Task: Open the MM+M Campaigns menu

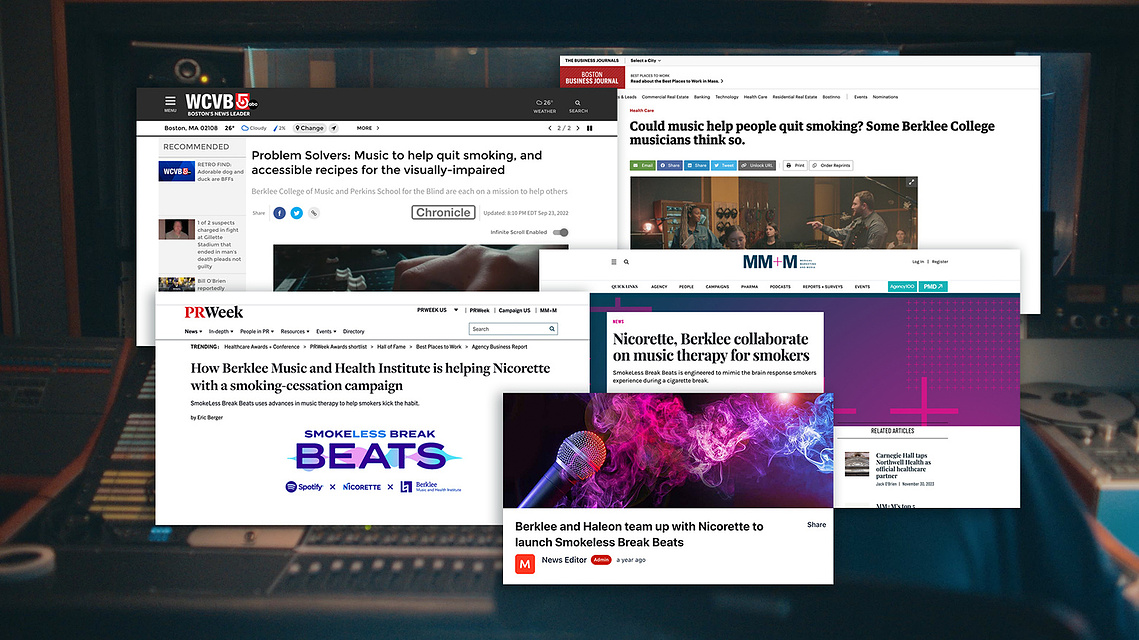Action: point(717,287)
